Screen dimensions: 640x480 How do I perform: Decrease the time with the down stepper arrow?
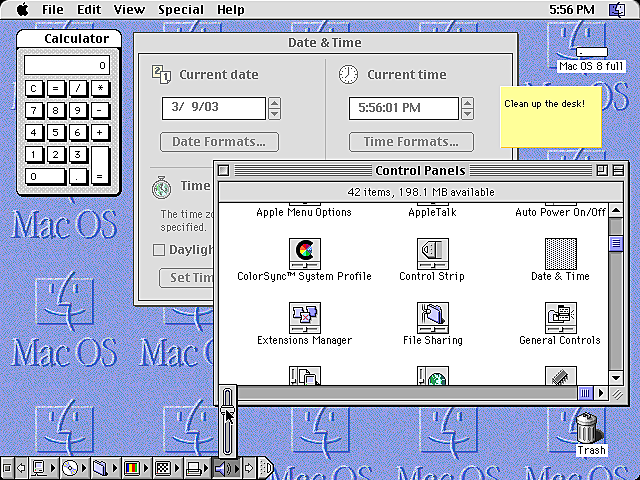click(468, 114)
